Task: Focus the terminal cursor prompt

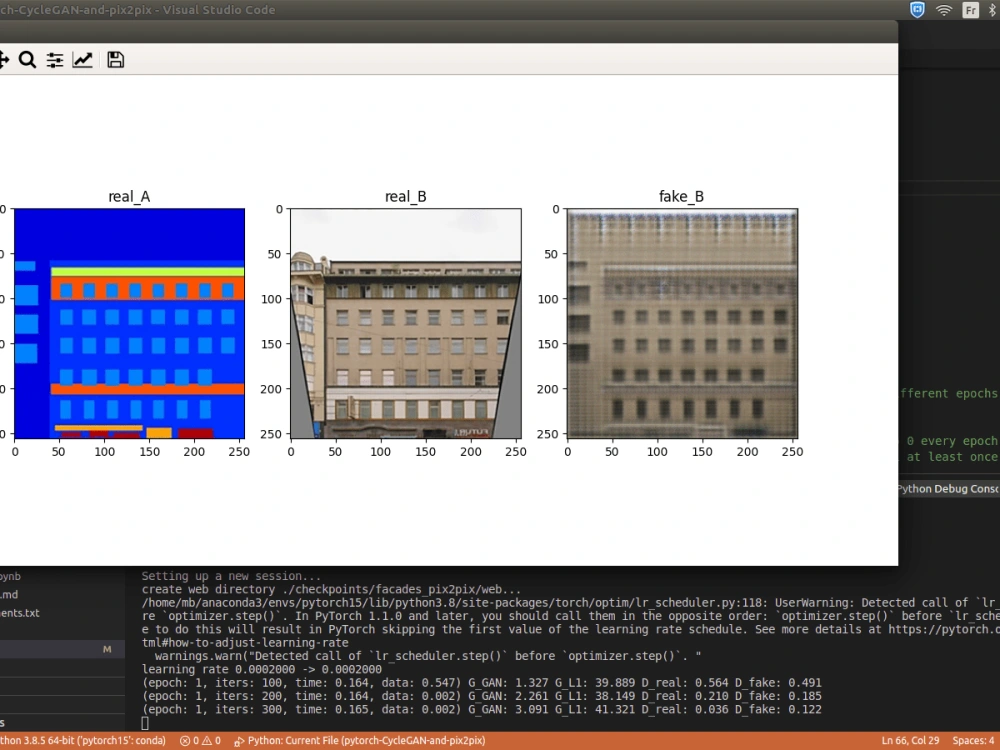Action: [145, 723]
